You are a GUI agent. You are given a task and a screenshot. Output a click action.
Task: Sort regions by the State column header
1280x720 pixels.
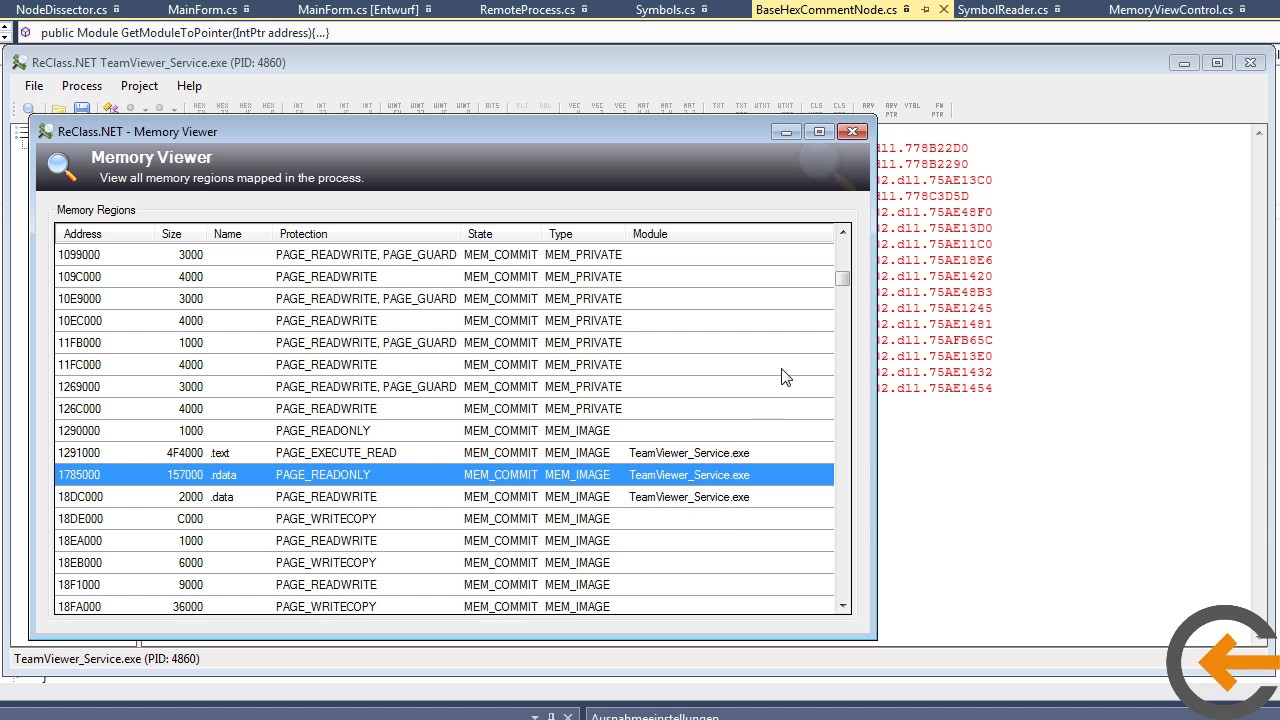[x=501, y=234]
